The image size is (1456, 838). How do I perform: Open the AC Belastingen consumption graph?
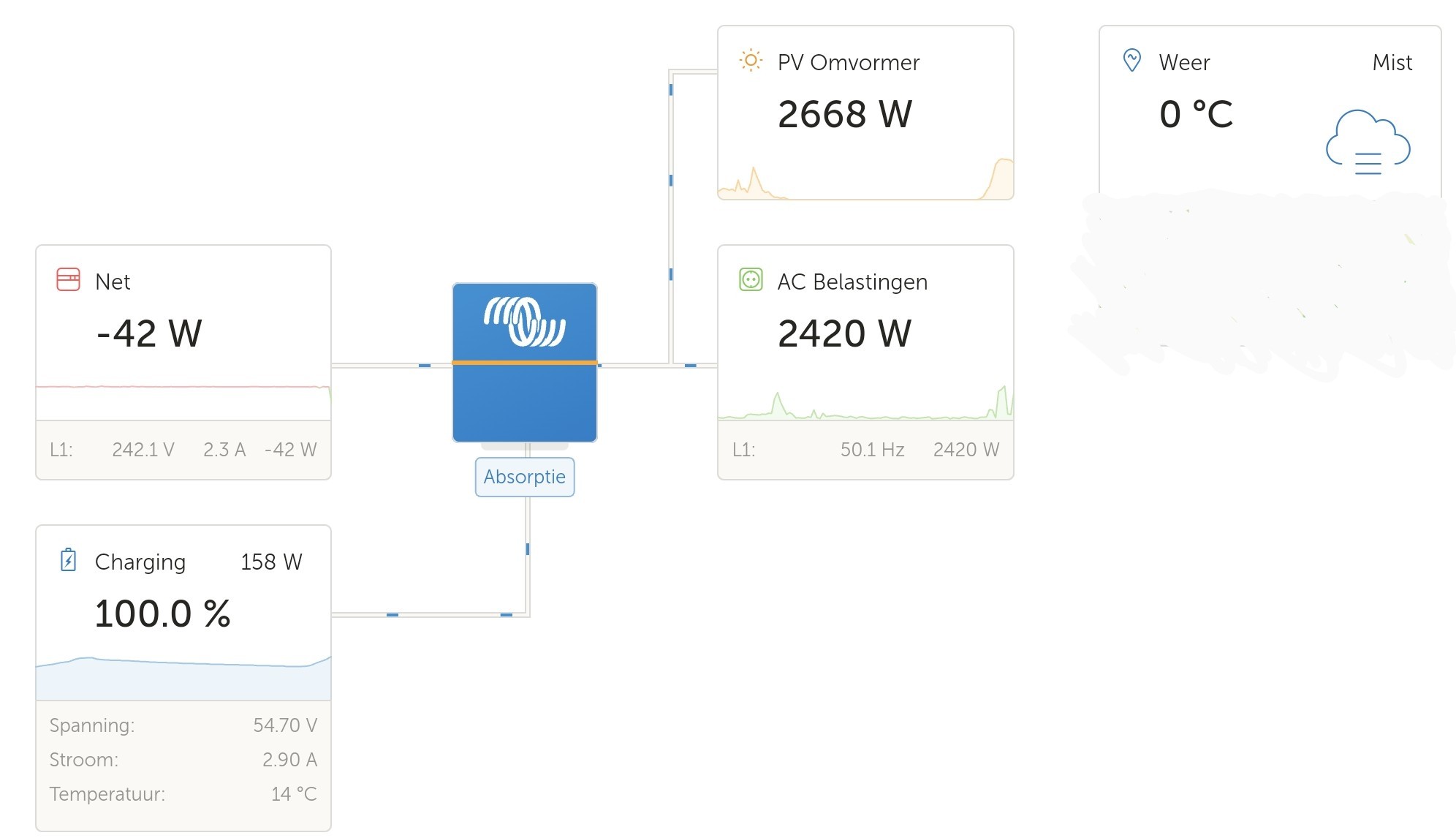point(865,402)
